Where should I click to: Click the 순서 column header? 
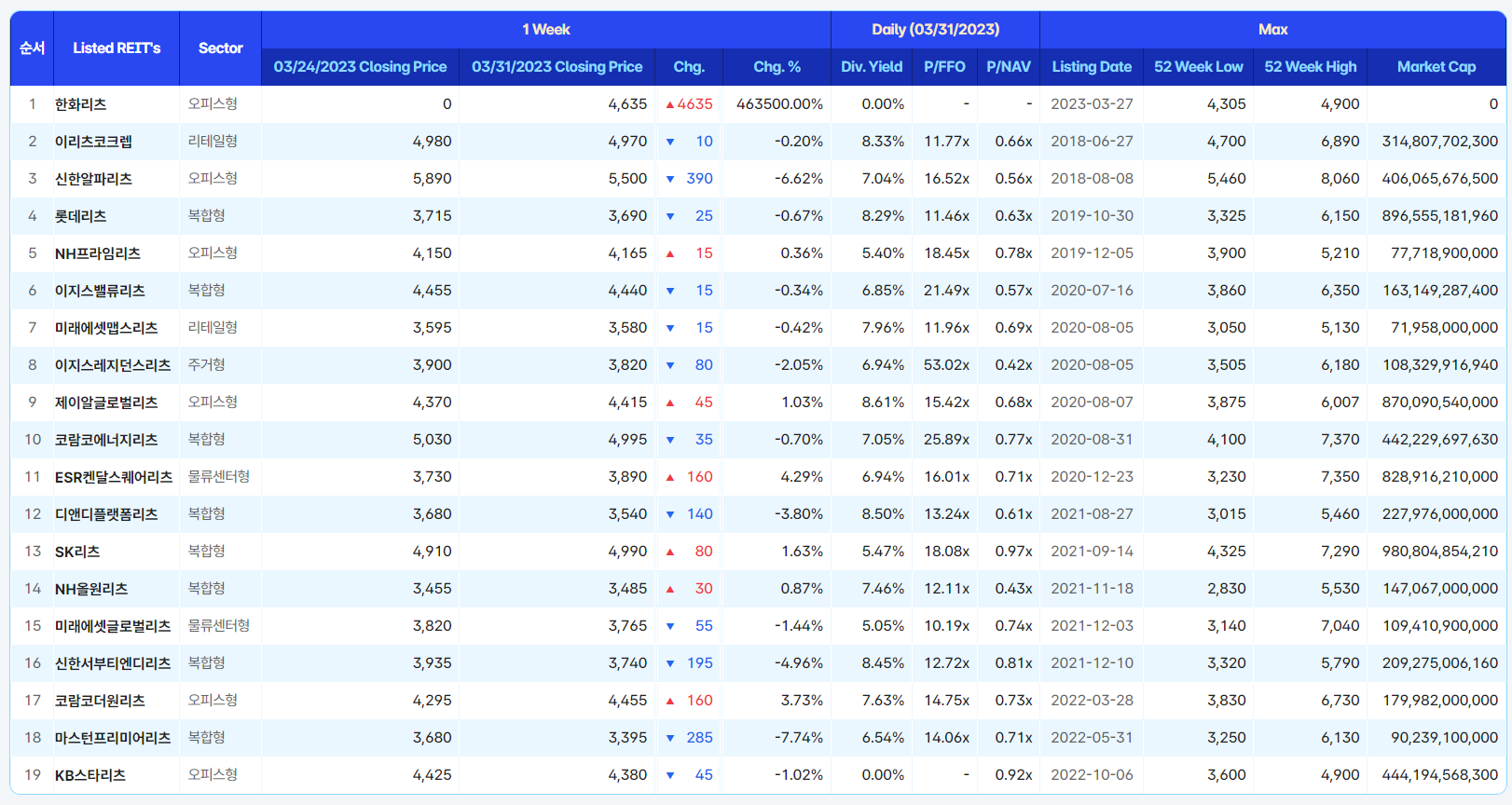(x=32, y=48)
